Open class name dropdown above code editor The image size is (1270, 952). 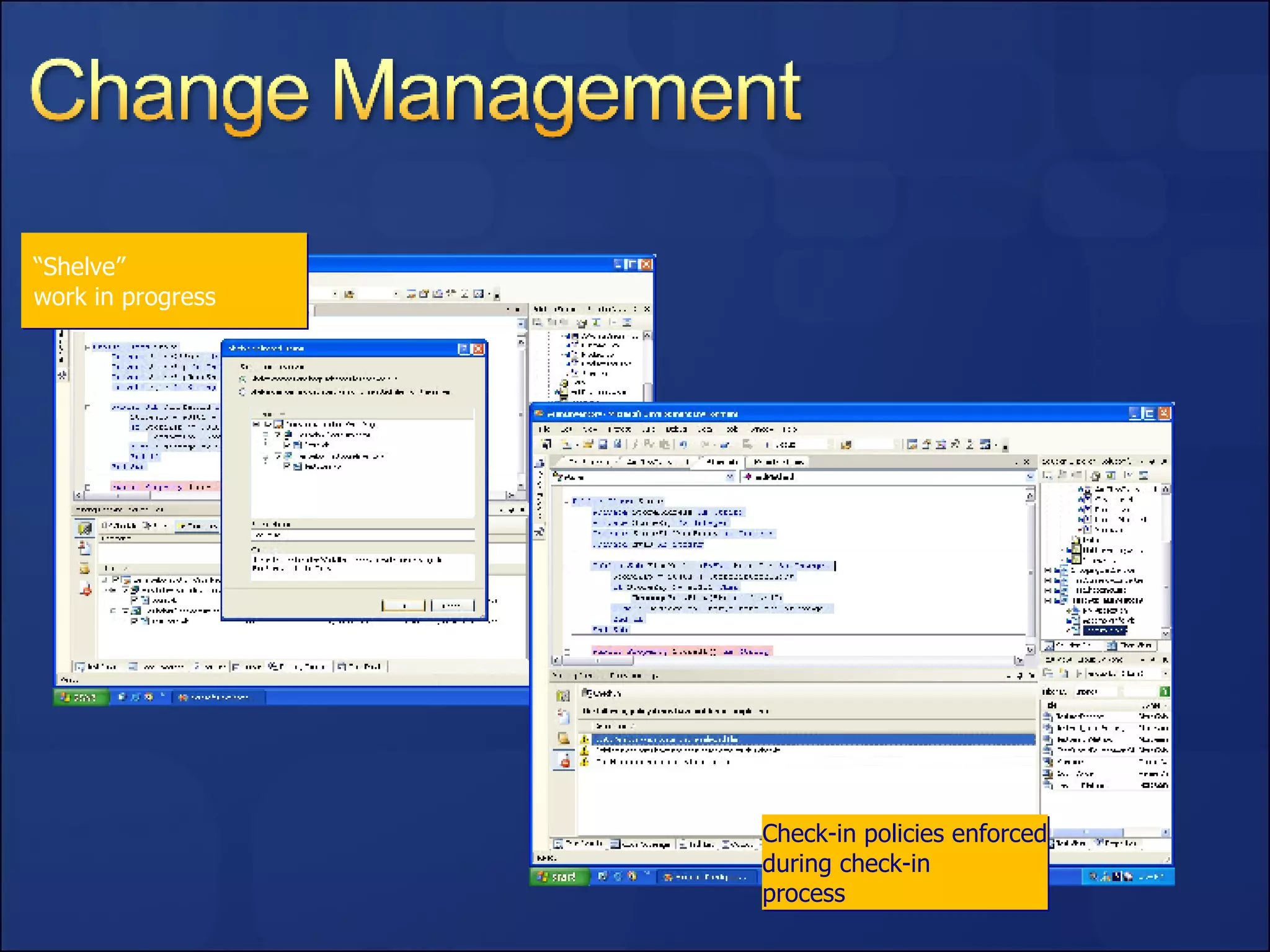point(730,477)
